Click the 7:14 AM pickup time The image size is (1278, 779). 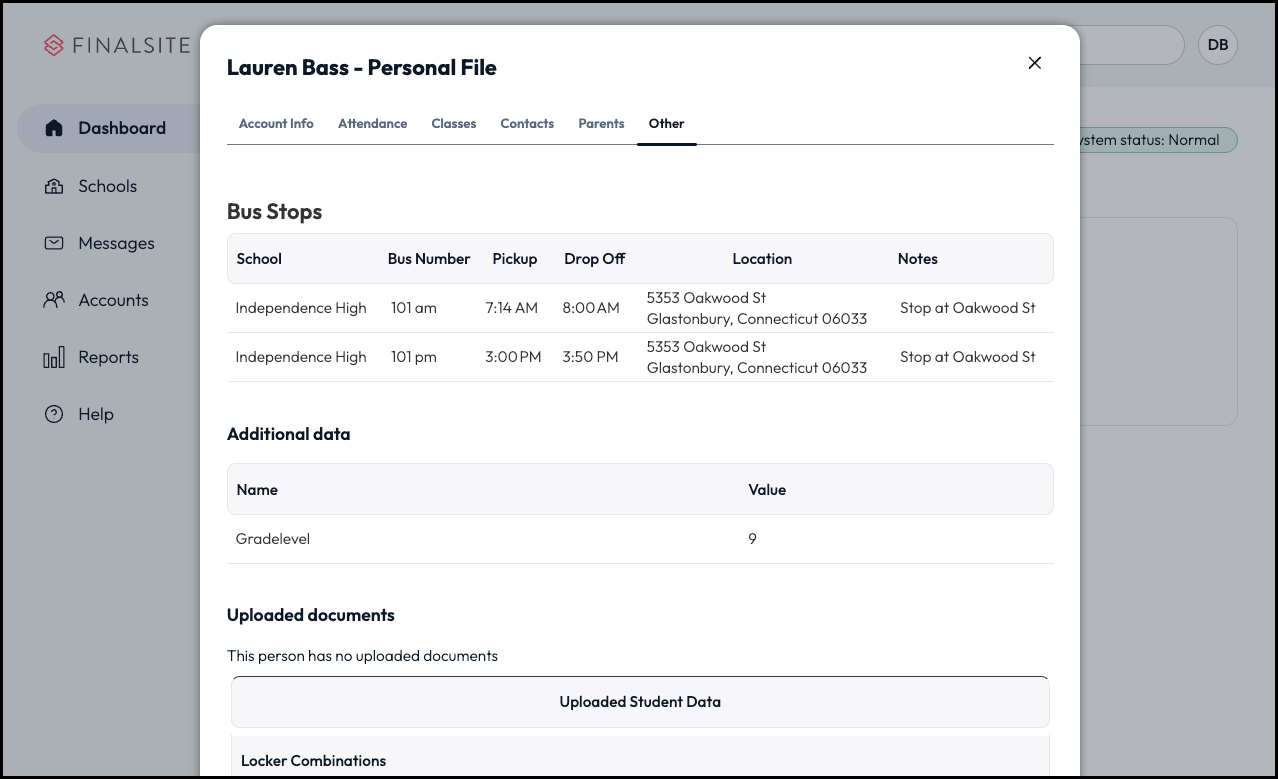pos(512,308)
